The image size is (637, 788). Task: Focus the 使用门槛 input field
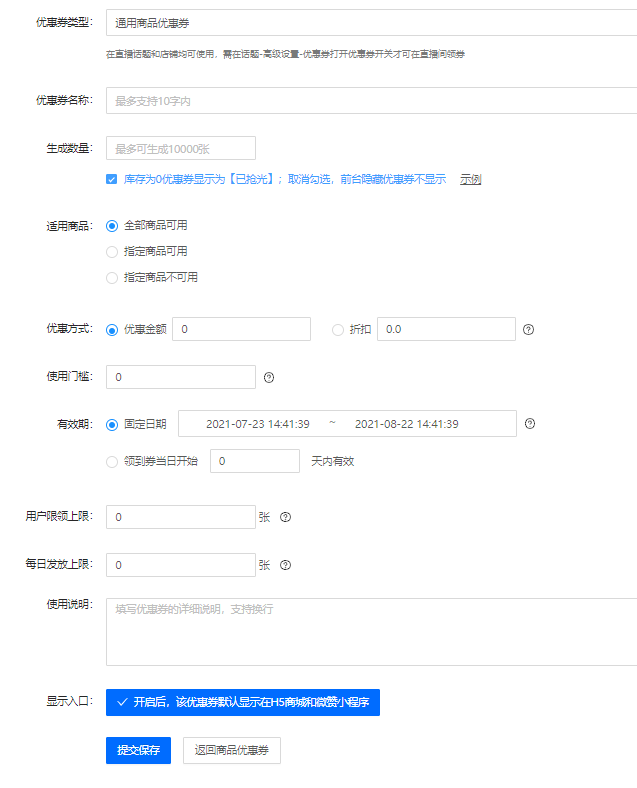(181, 377)
